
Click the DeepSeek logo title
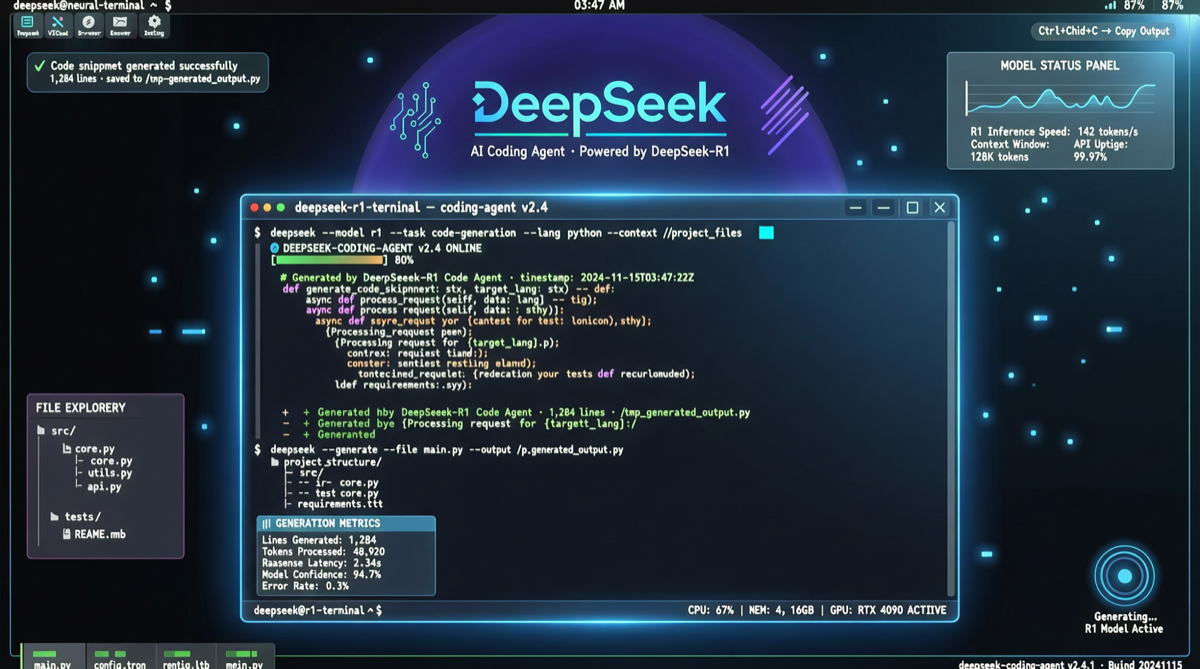tap(600, 109)
